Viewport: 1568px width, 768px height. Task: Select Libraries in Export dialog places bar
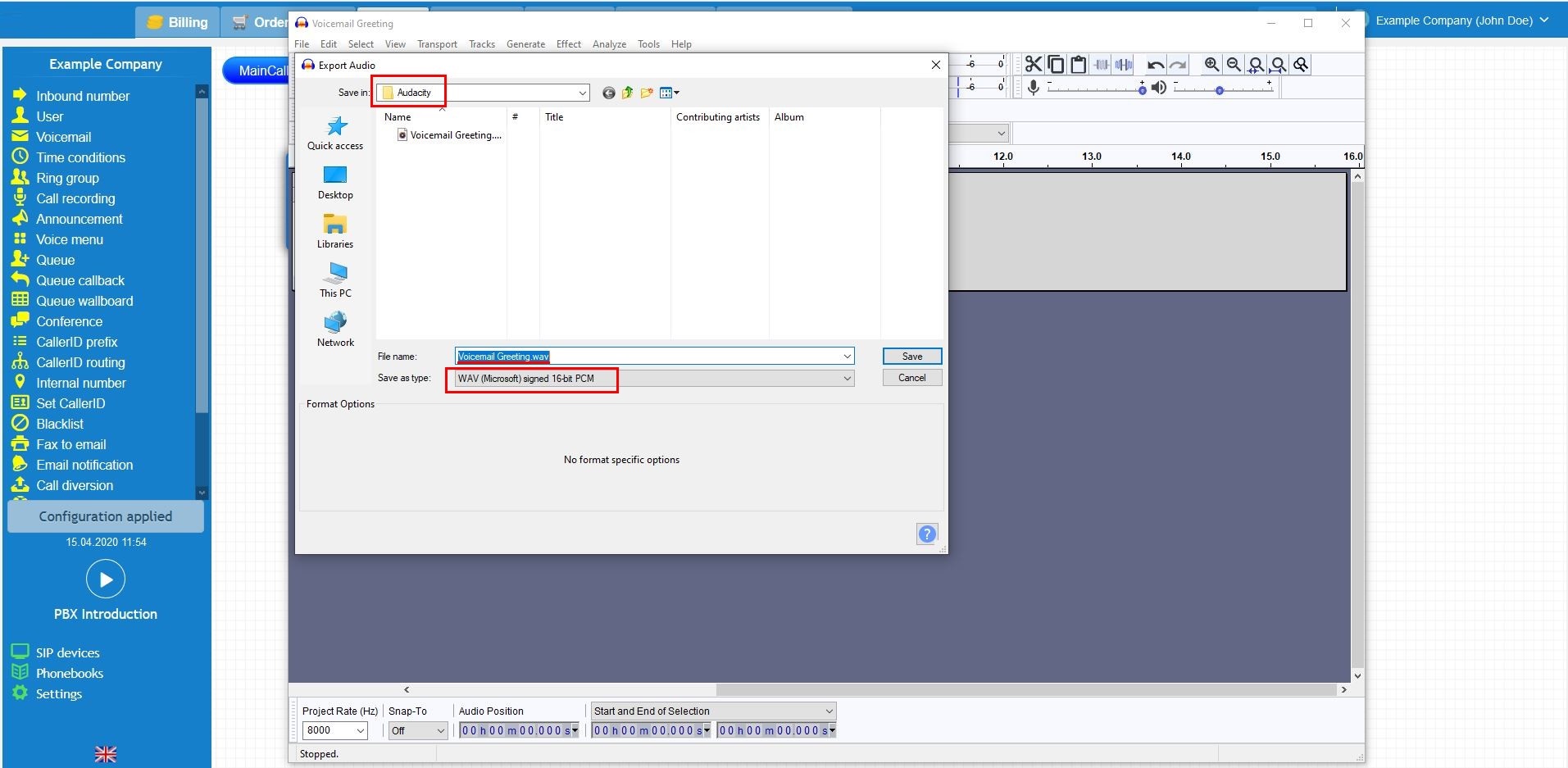tap(335, 231)
